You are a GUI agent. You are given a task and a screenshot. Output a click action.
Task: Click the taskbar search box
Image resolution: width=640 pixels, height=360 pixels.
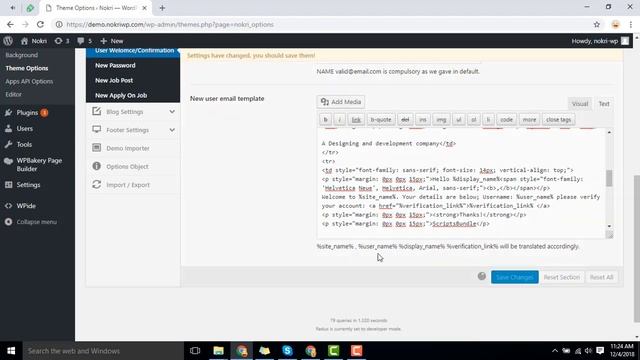[x=103, y=351]
